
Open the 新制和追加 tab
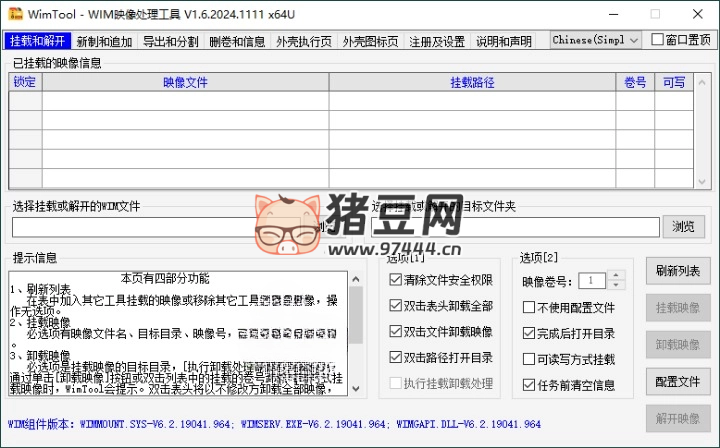104,41
